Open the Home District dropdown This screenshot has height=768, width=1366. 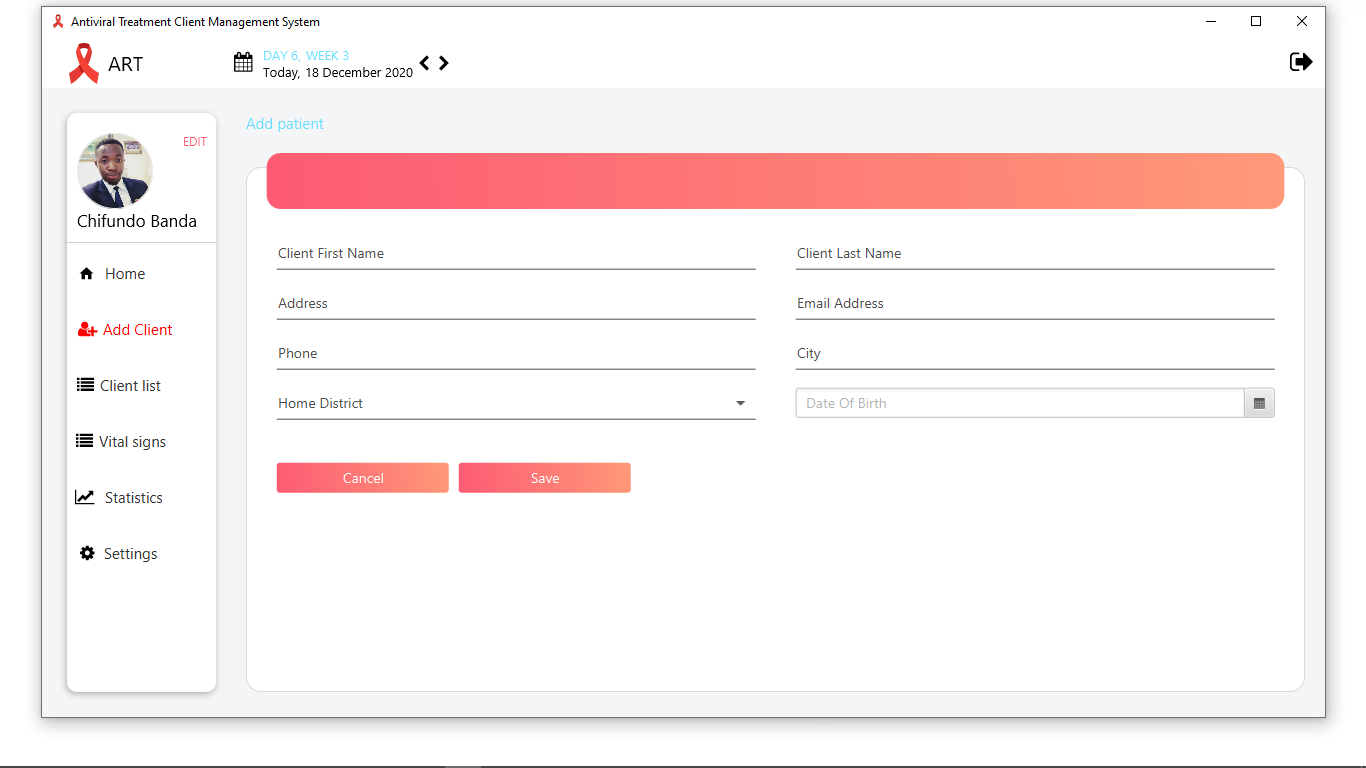(x=740, y=402)
